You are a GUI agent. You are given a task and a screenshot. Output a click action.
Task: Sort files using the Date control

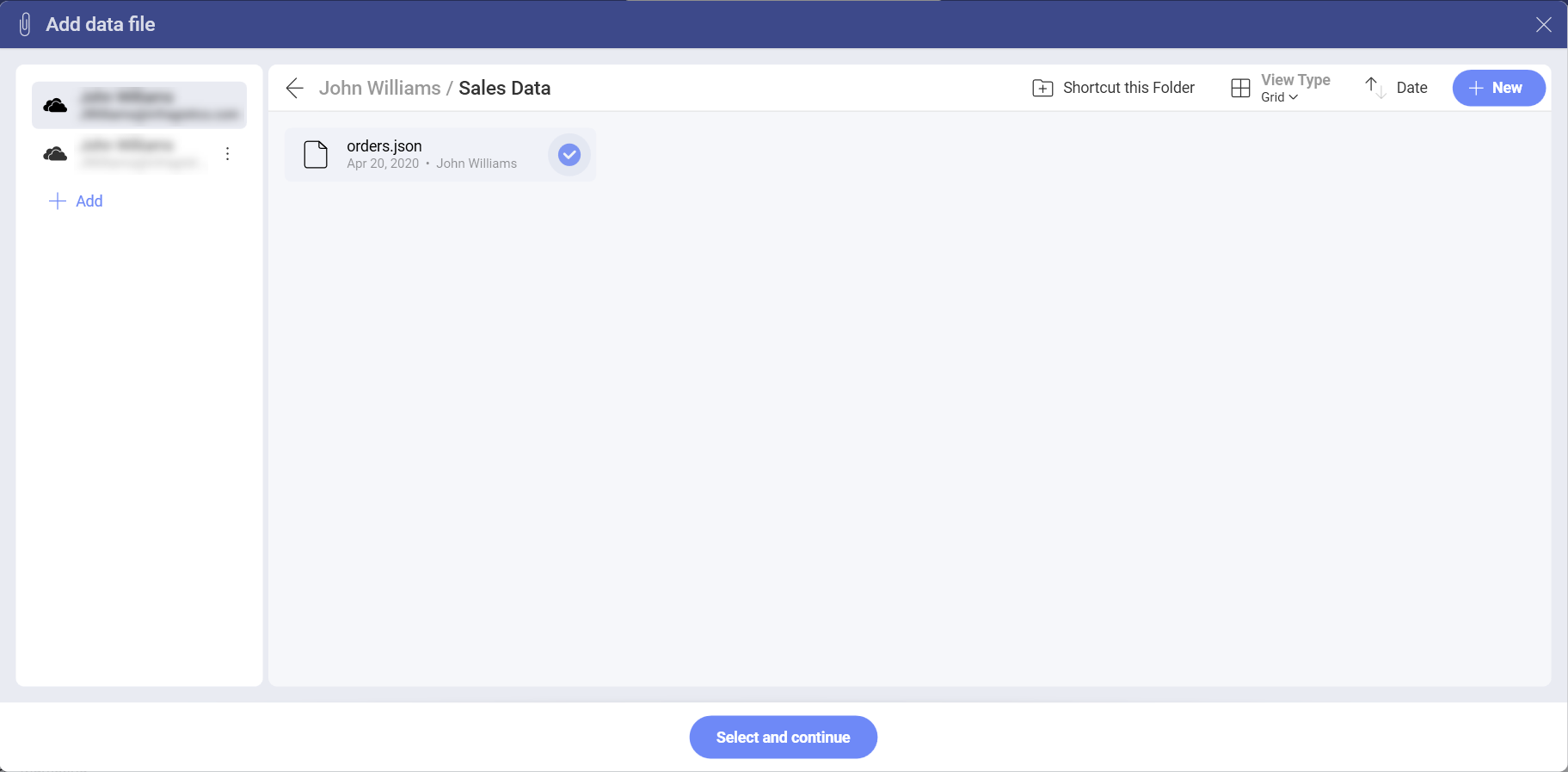point(1396,88)
